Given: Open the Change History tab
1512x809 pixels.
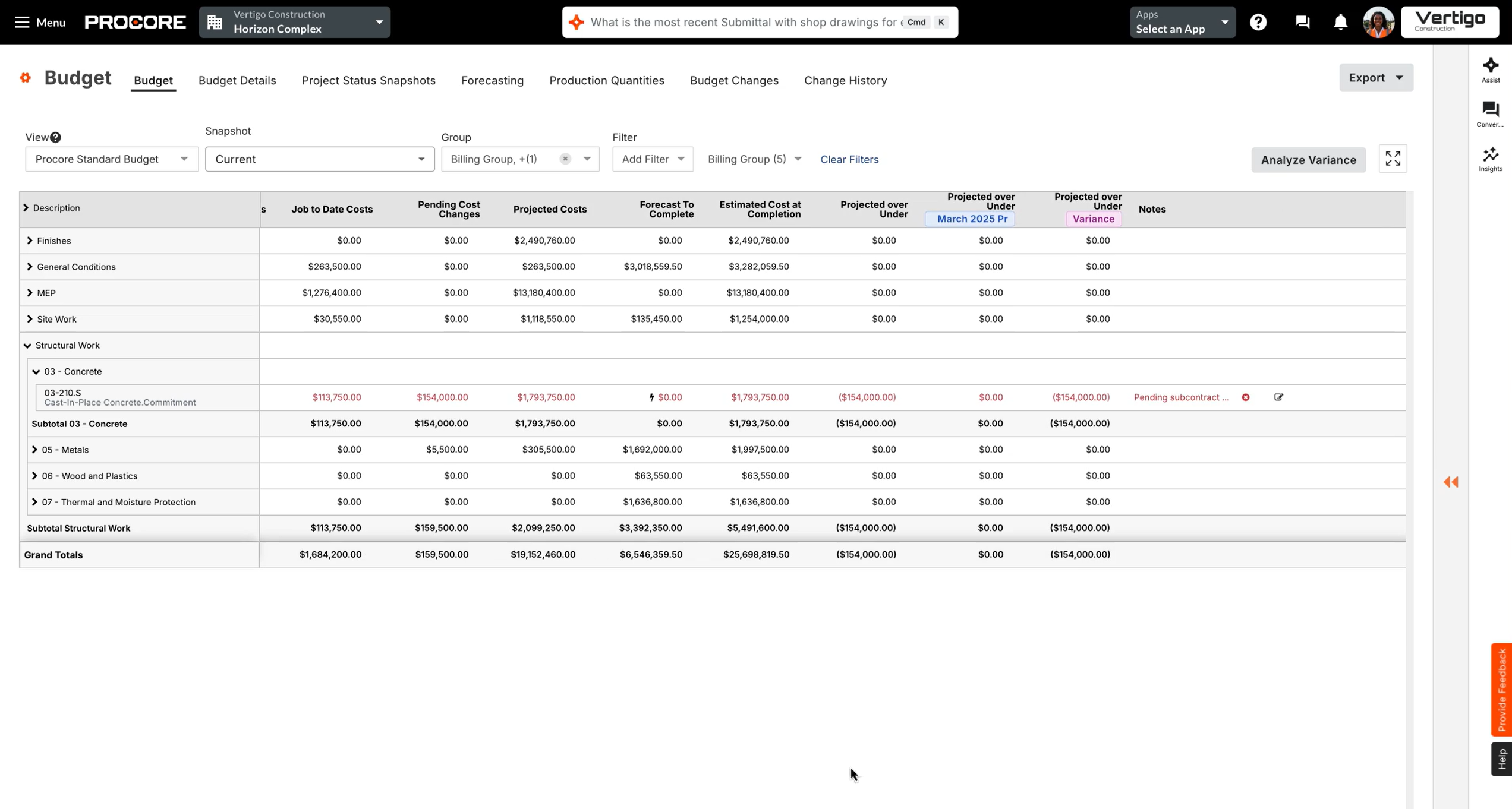Looking at the screenshot, I should (x=846, y=80).
